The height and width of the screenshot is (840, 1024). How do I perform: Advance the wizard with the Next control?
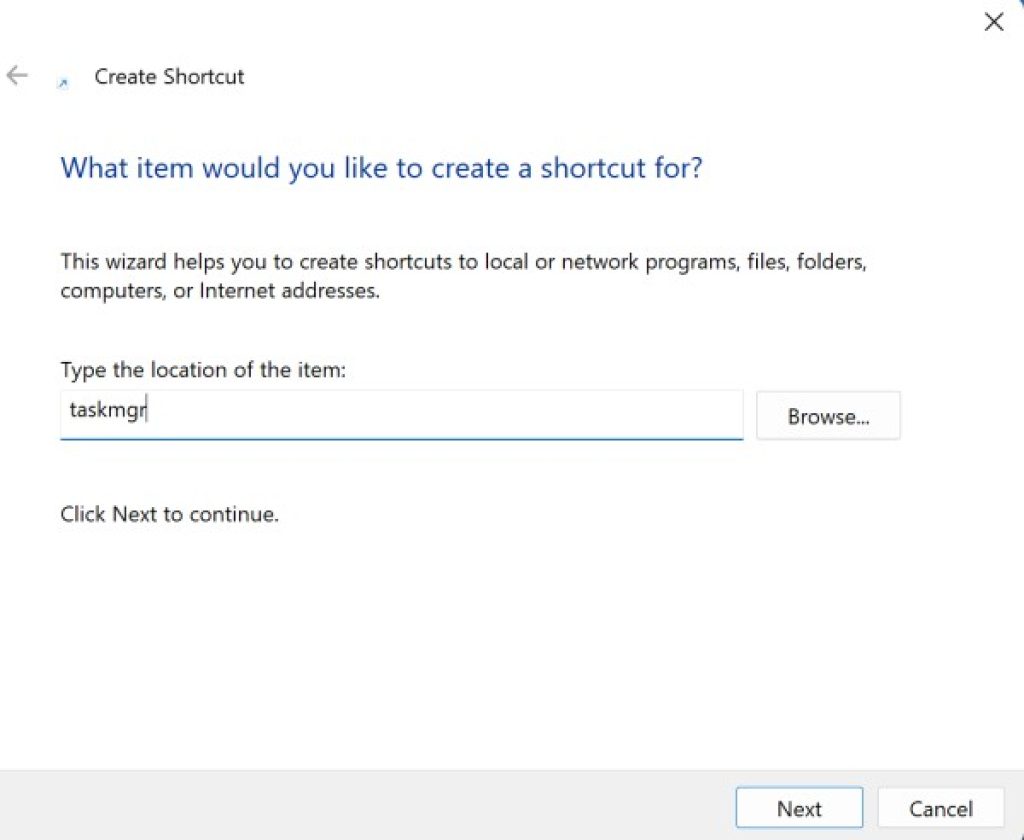[x=798, y=808]
